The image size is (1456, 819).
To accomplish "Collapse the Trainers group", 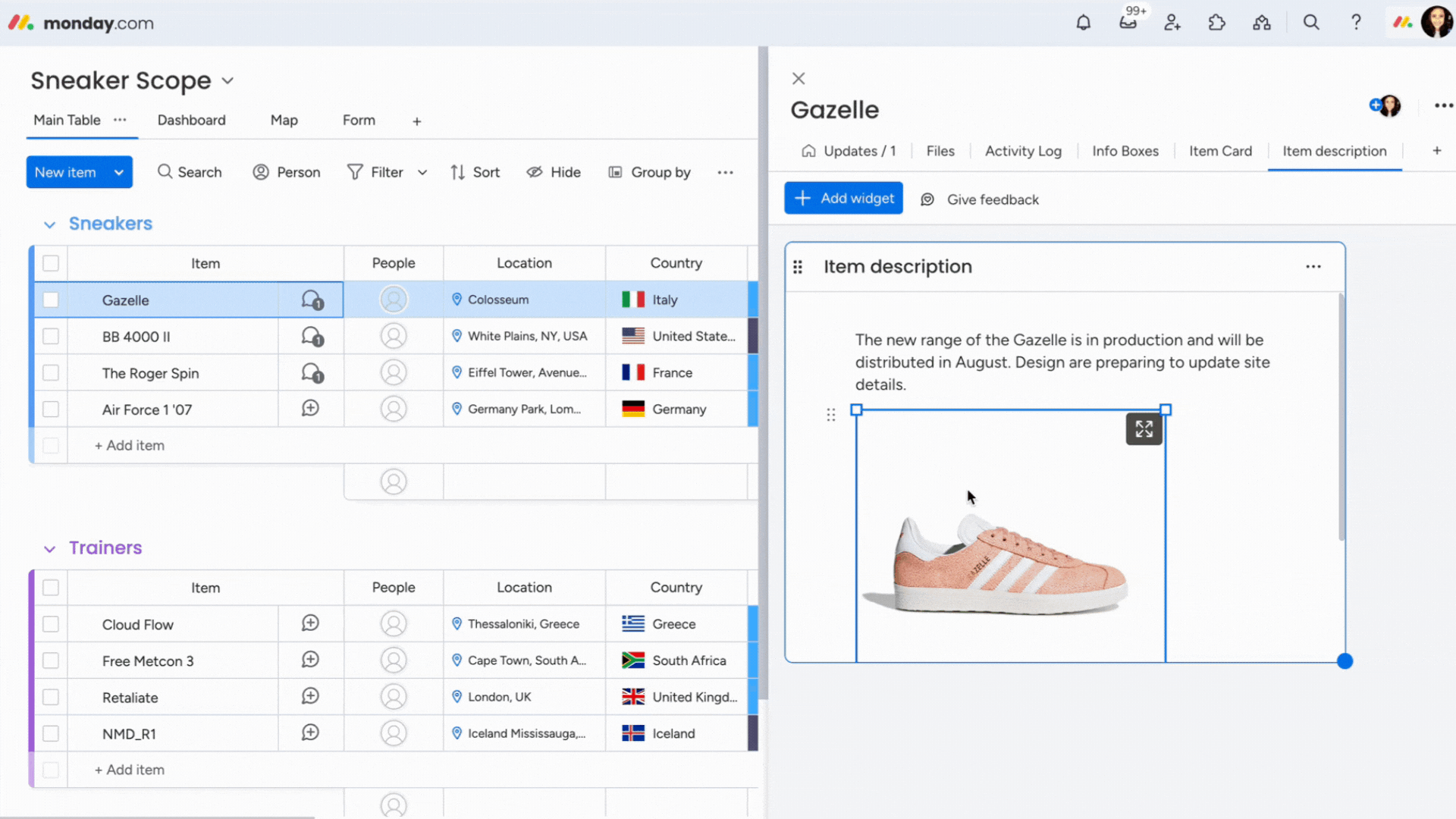I will point(49,549).
